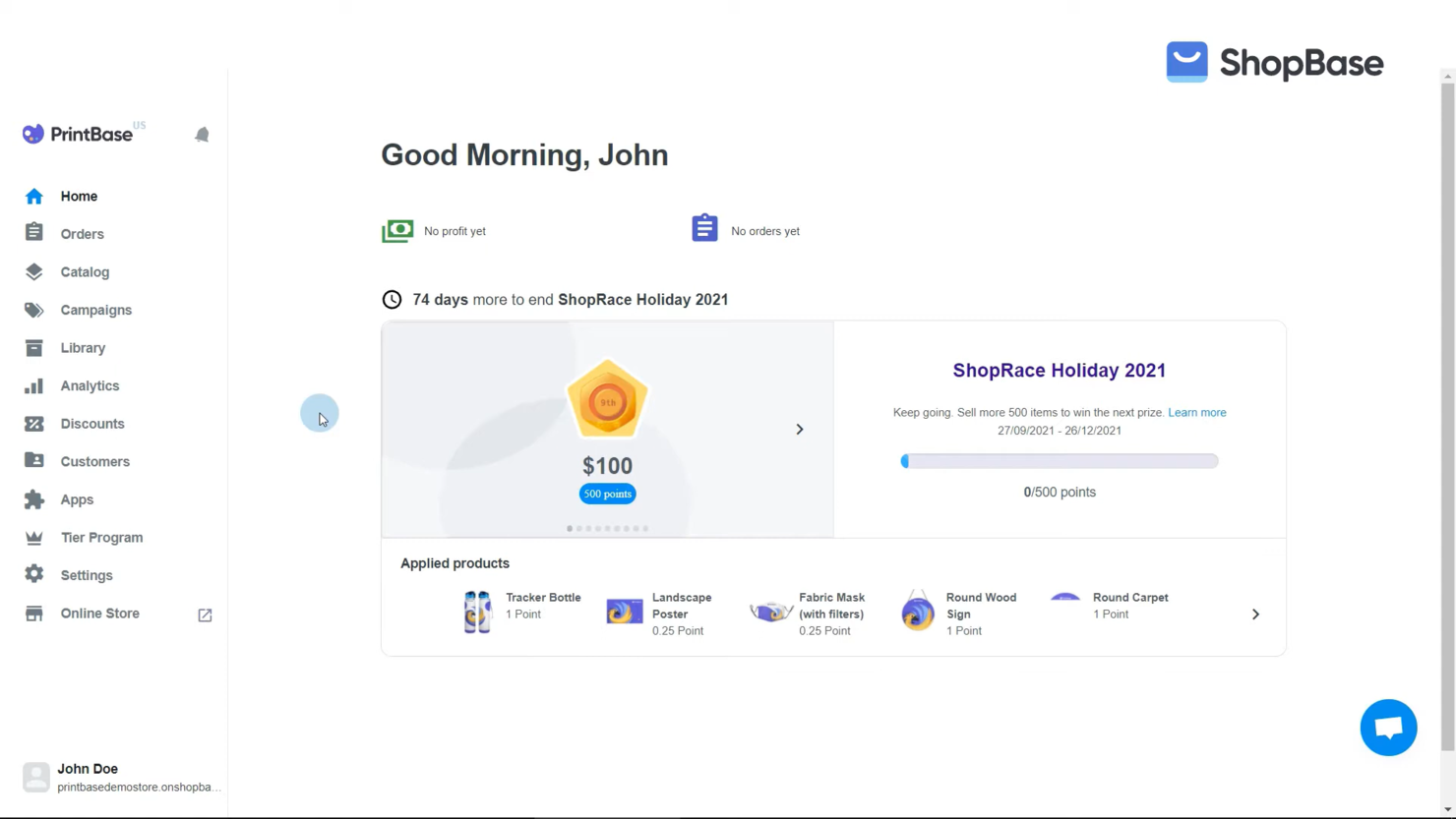Screen dimensions: 1456x819
Task: Open the Orders section in sidebar
Action: point(82,233)
